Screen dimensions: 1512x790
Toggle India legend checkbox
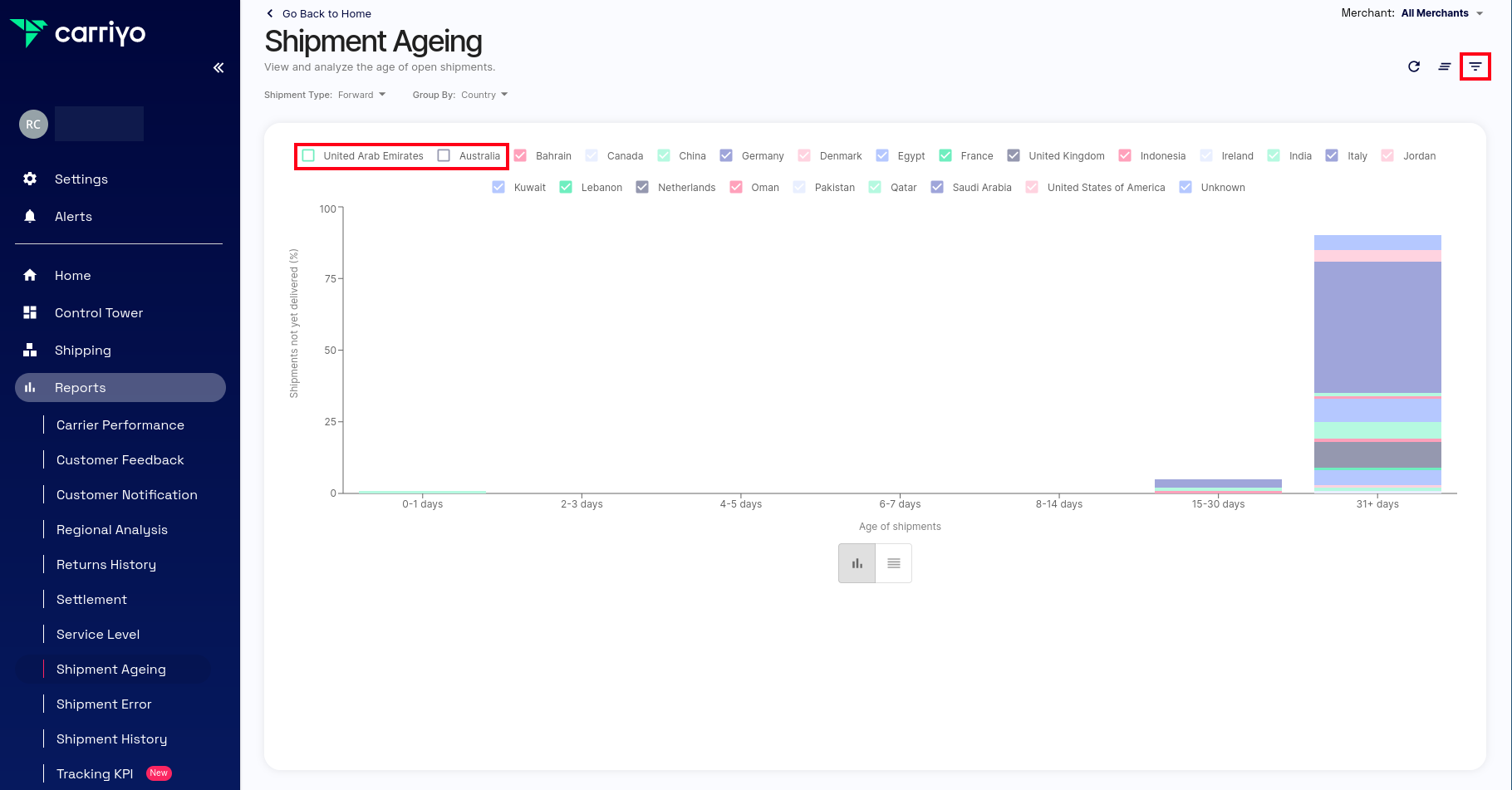(1274, 155)
